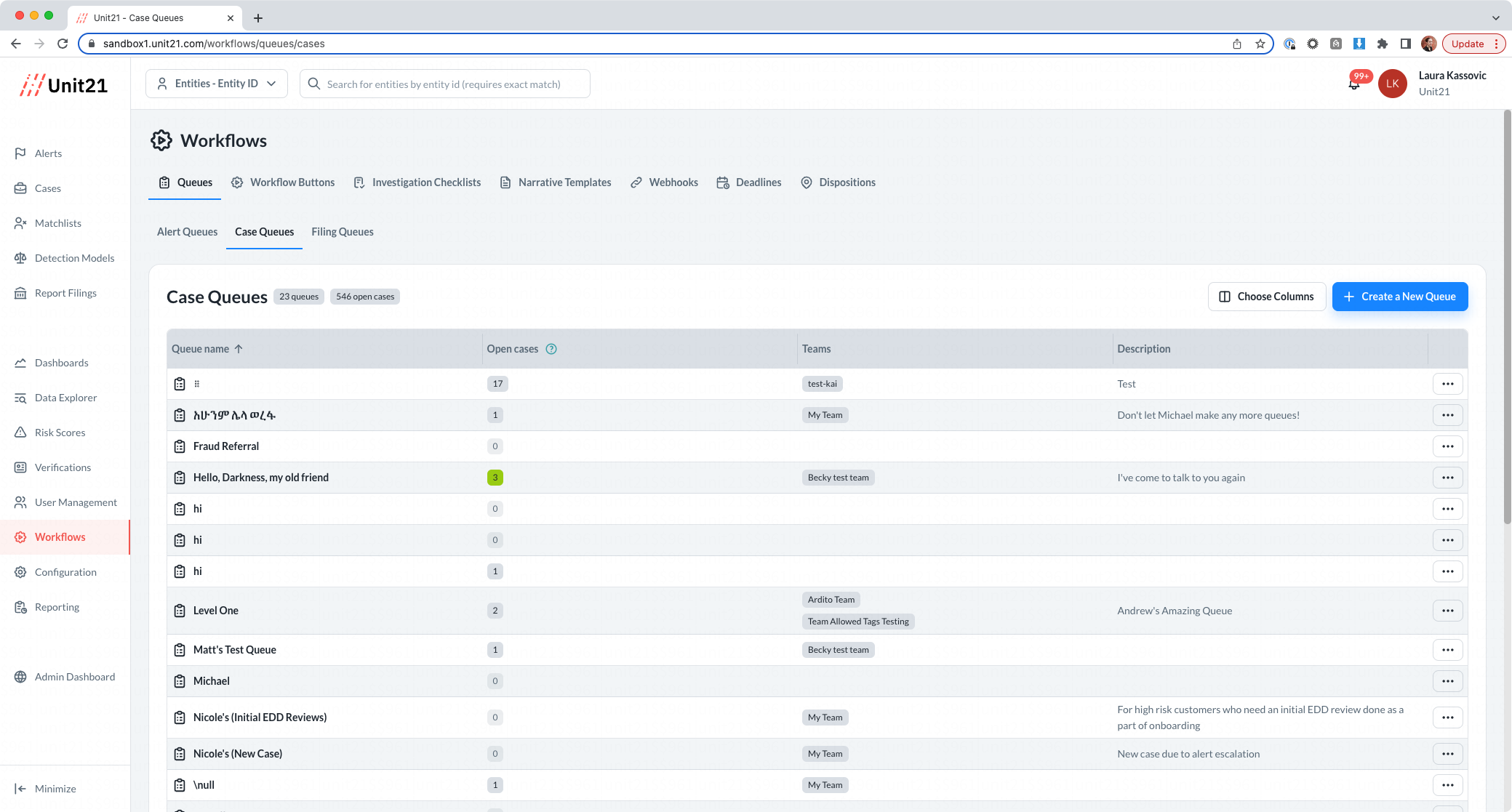This screenshot has height=812, width=1512.
Task: Open options menu for Level One queue
Action: click(1447, 611)
